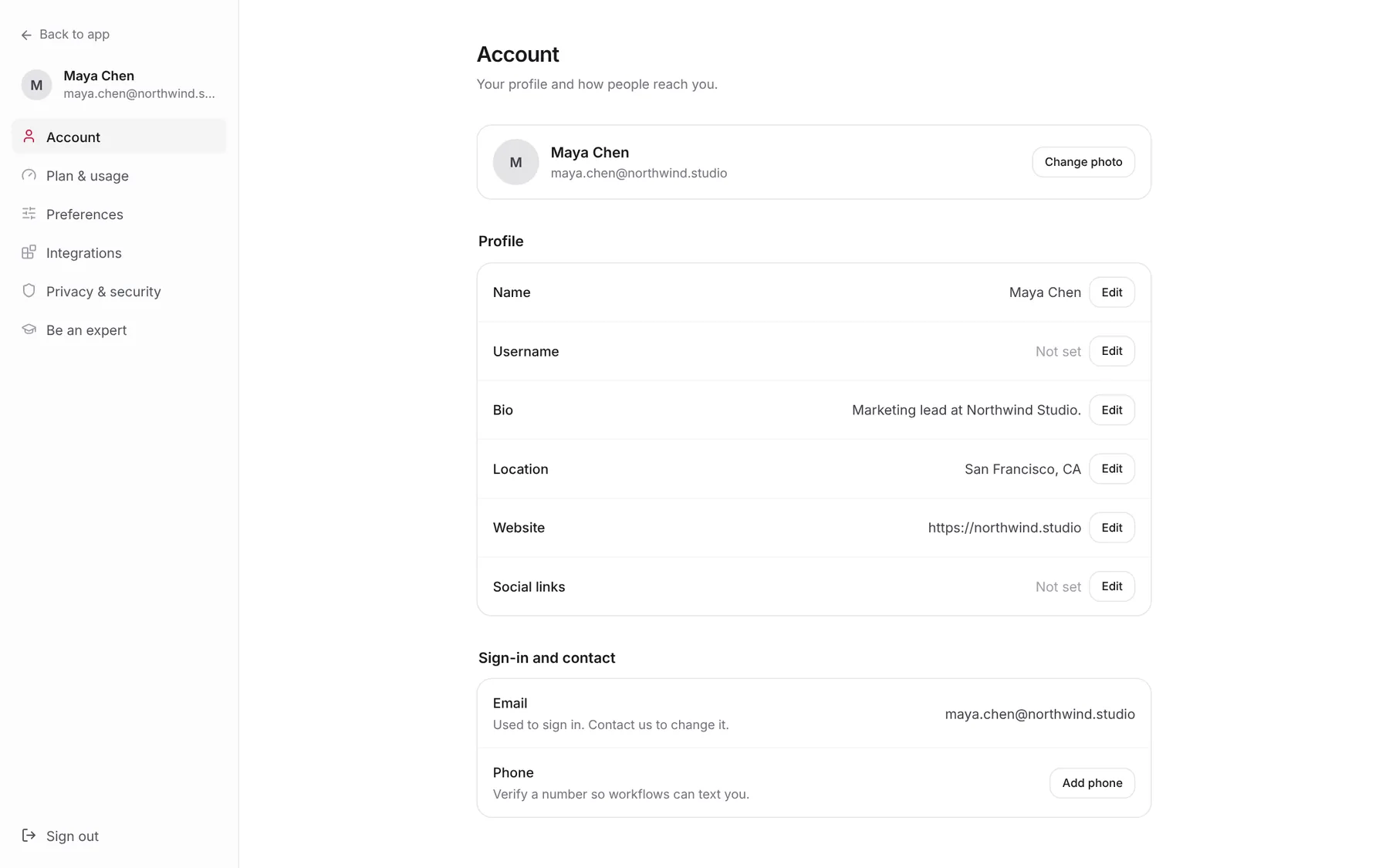
Task: Edit the Bio entry
Action: (1111, 410)
